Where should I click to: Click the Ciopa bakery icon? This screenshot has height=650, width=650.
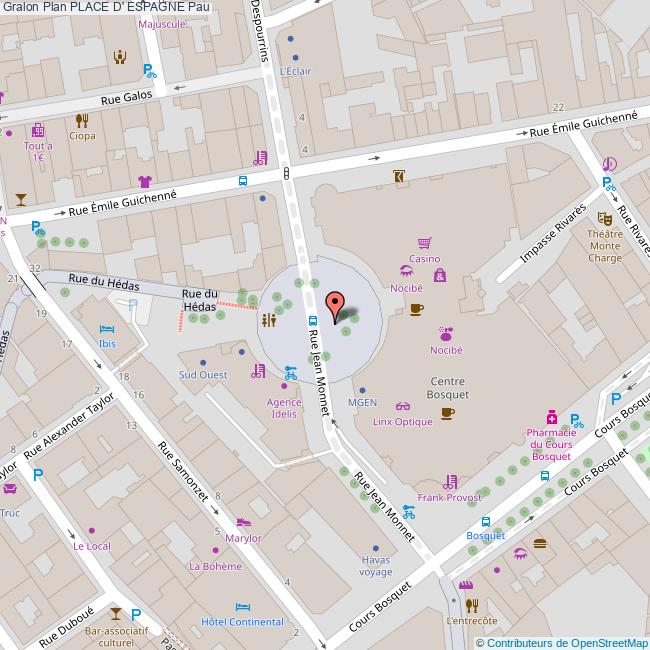coord(82,119)
